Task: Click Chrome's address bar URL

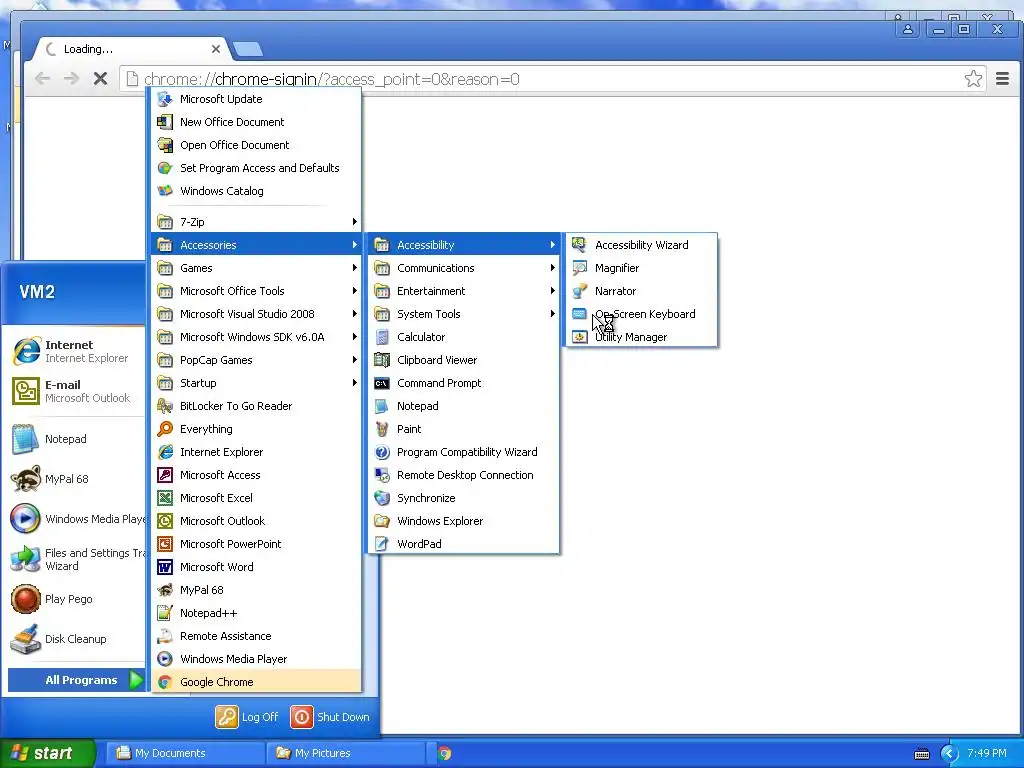Action: (332, 79)
